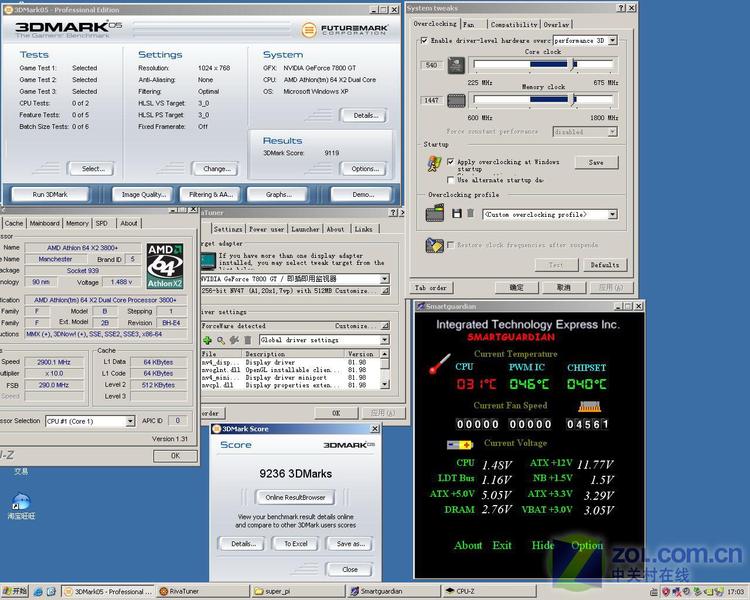
Task: Click the wrench tool icon in RivaTuner
Action: [x=234, y=340]
